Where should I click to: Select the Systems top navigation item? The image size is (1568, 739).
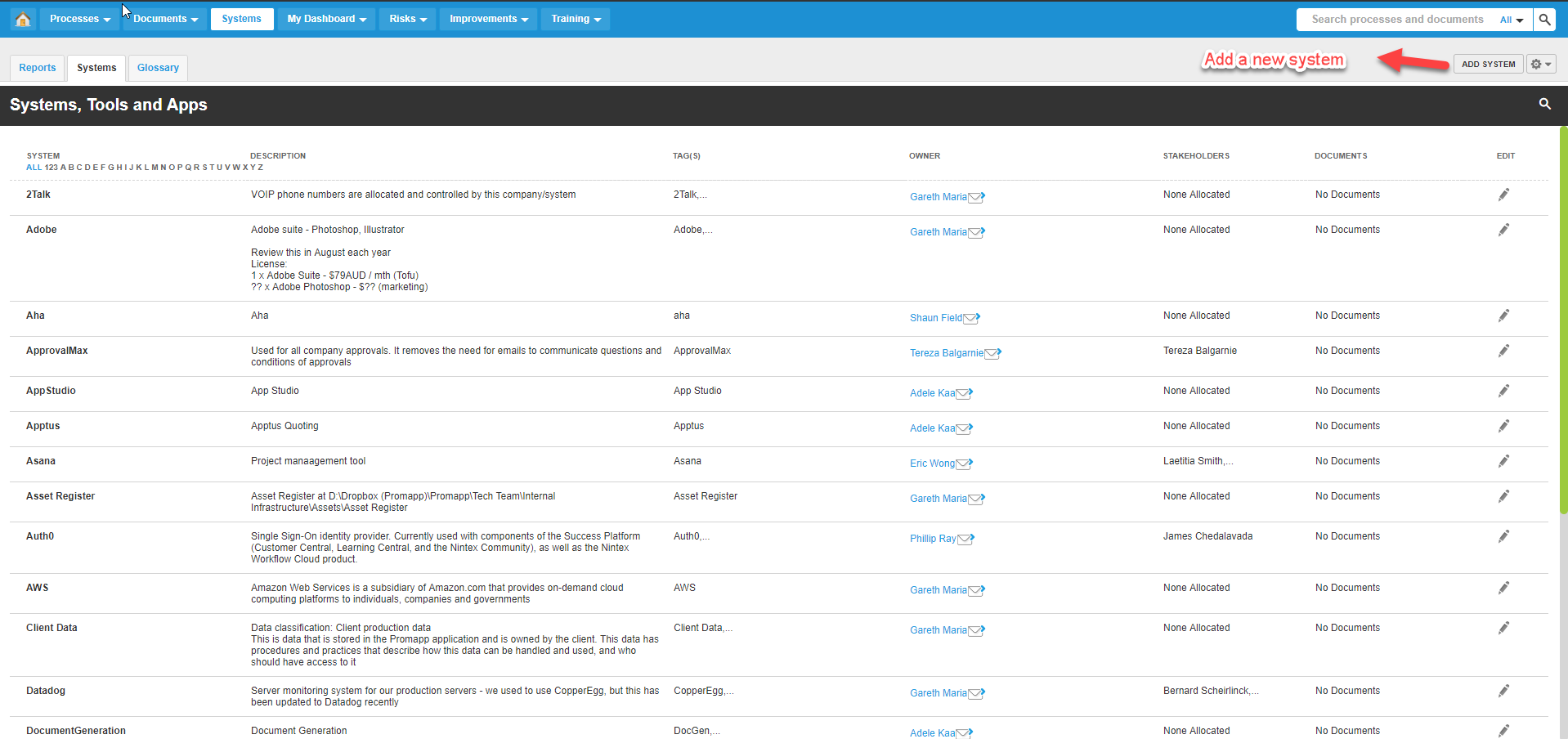[242, 19]
